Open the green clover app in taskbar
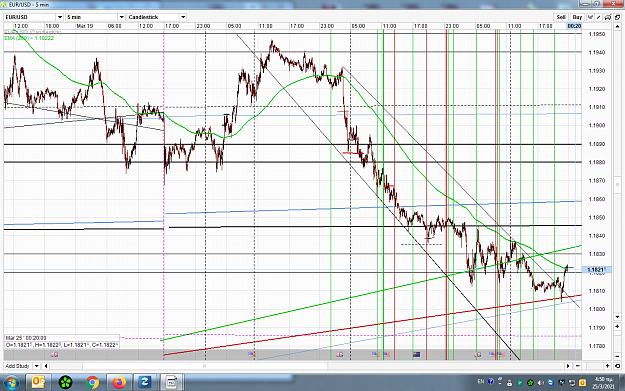 pos(65,383)
